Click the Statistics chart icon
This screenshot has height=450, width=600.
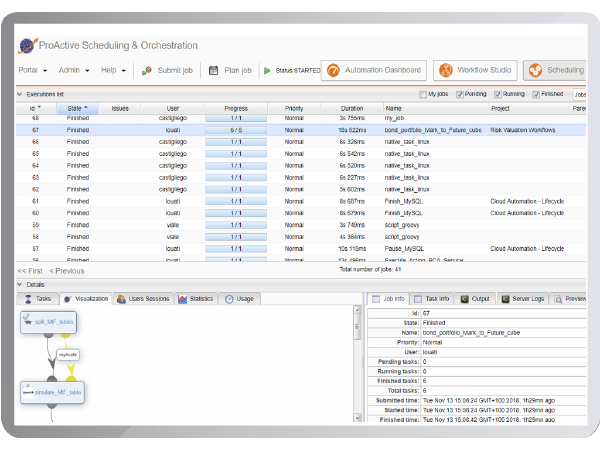click(183, 299)
